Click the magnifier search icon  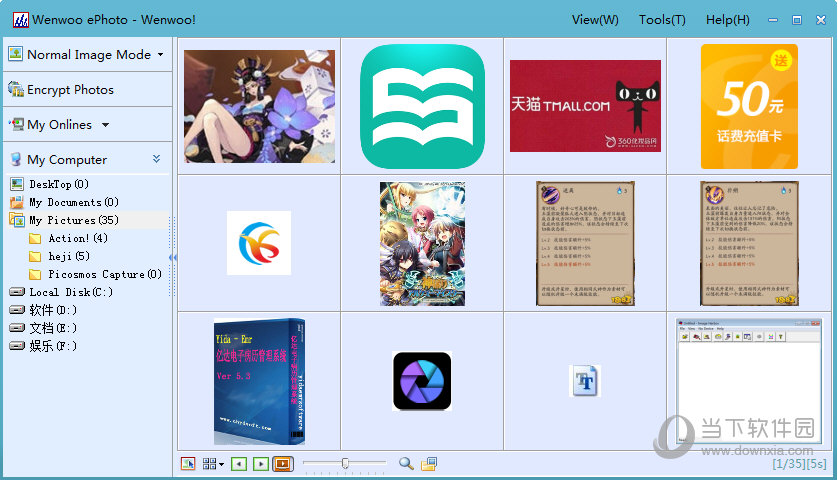pyautogui.click(x=406, y=463)
